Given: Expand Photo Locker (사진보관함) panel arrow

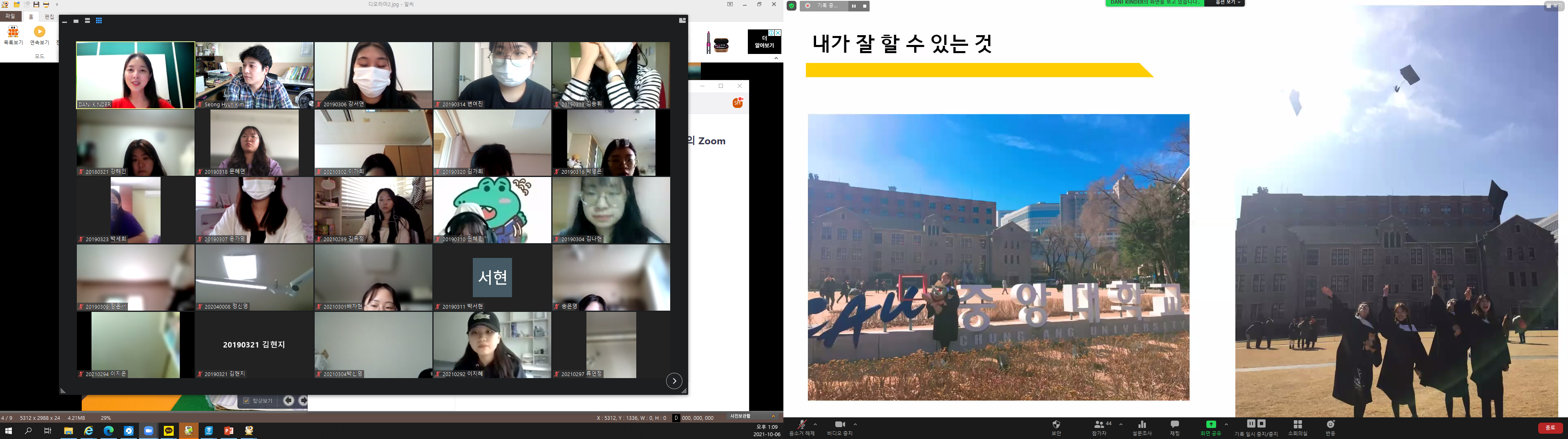Looking at the screenshot, I should pos(773,417).
